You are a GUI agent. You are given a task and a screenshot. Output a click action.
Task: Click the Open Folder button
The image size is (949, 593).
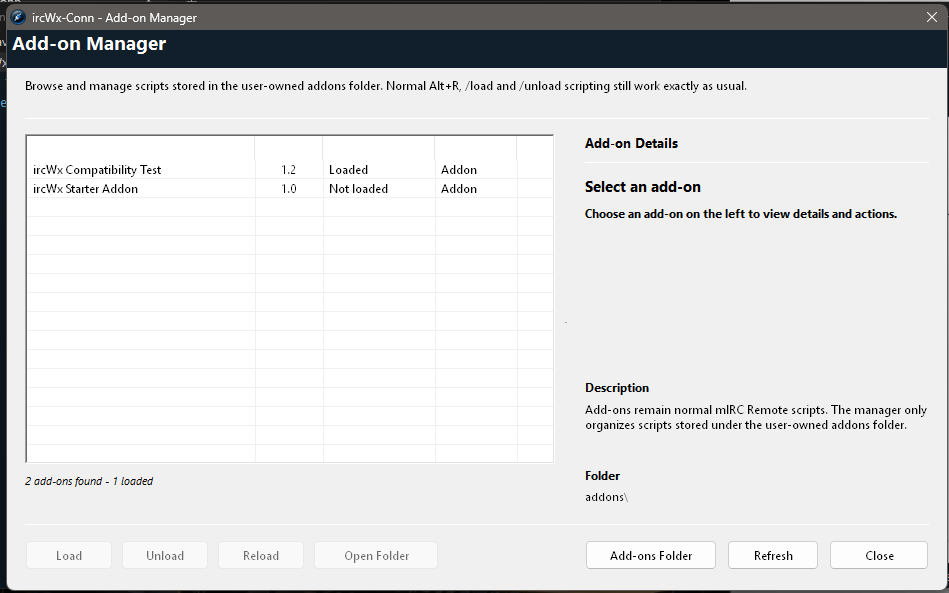(376, 555)
